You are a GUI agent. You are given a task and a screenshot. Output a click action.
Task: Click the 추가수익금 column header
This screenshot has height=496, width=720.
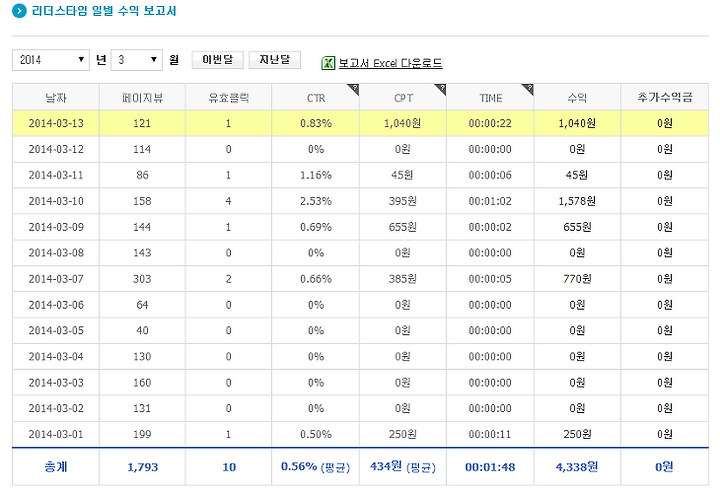[664, 97]
